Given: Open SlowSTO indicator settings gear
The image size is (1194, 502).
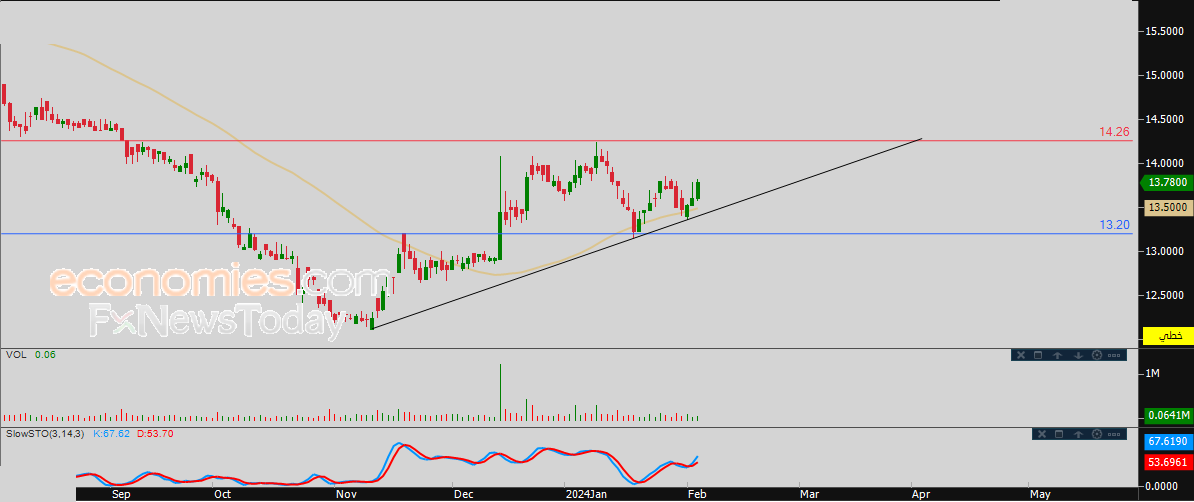Looking at the screenshot, I should point(1097,434).
